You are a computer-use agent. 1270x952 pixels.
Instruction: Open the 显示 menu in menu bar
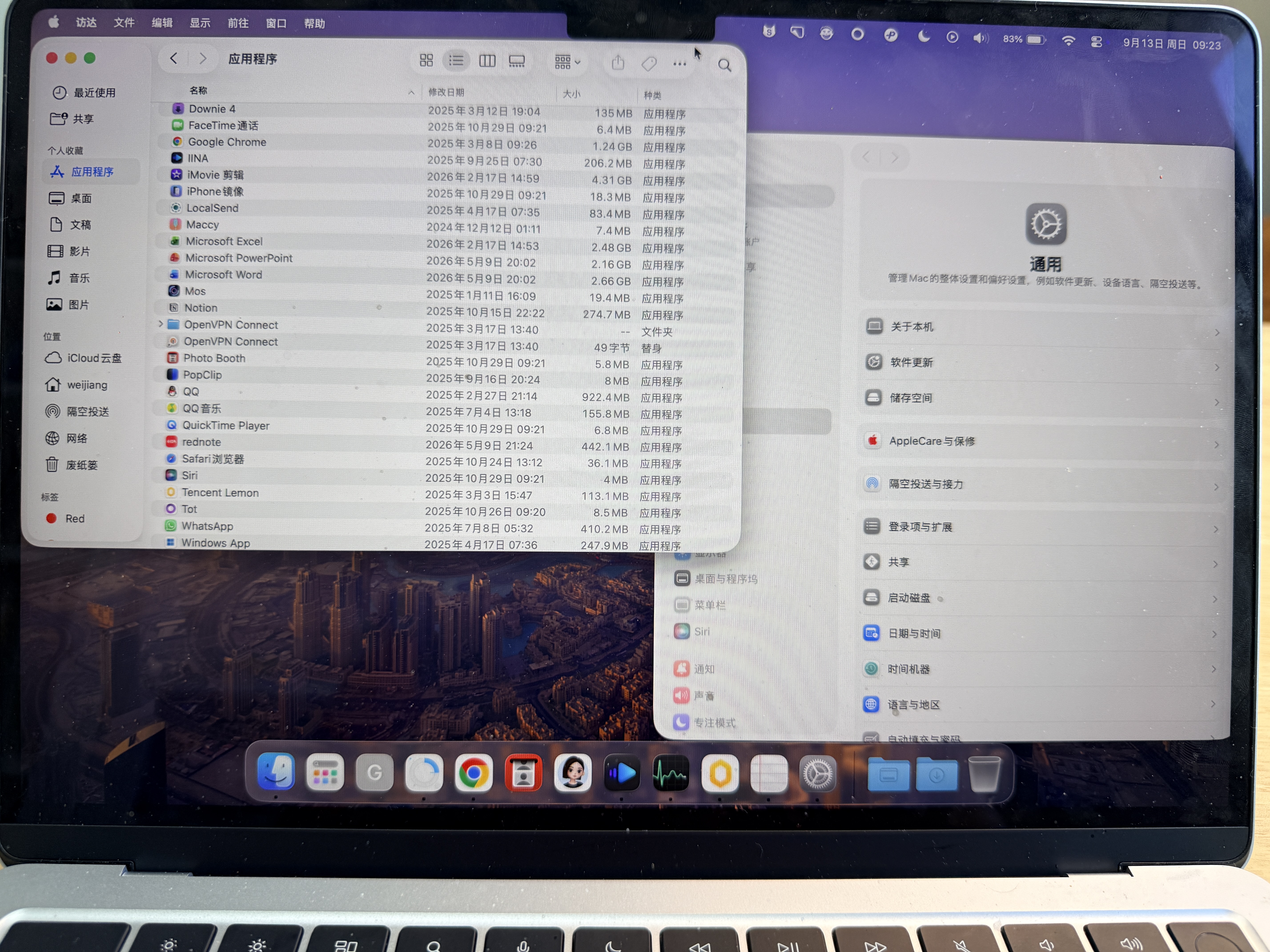200,23
